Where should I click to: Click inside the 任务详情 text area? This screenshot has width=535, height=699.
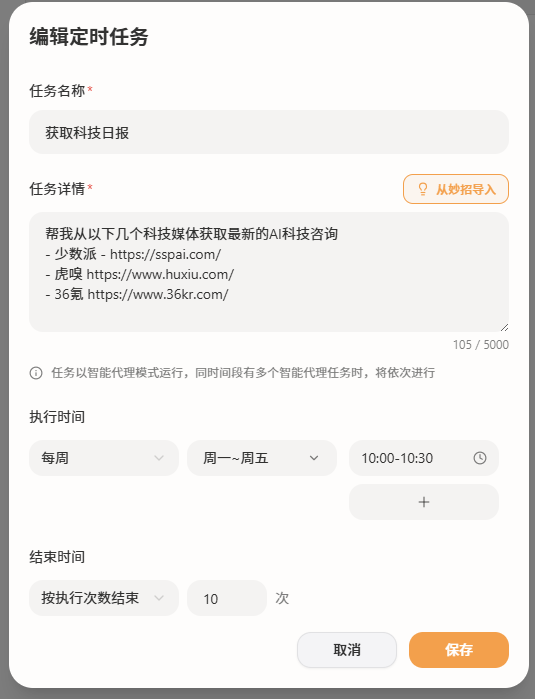tap(269, 272)
